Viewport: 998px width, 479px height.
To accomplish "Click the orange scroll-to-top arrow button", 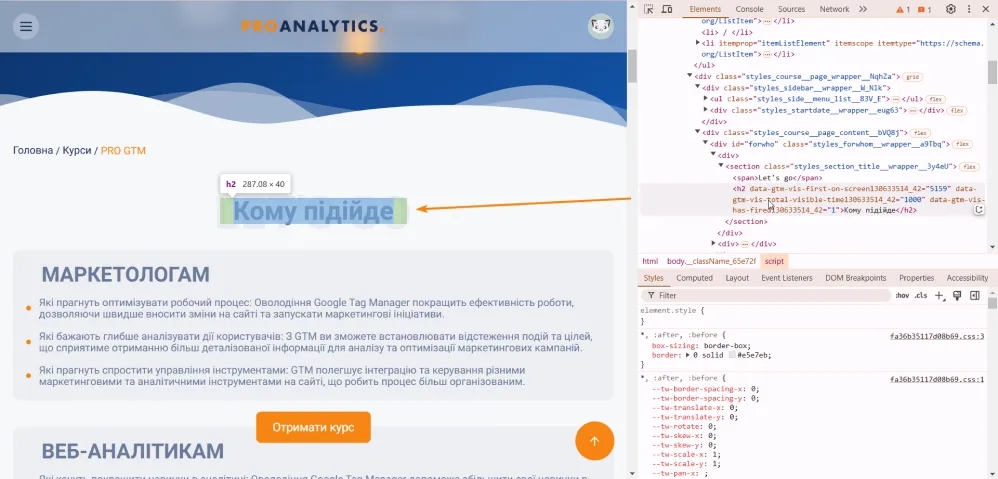I will [x=594, y=441].
